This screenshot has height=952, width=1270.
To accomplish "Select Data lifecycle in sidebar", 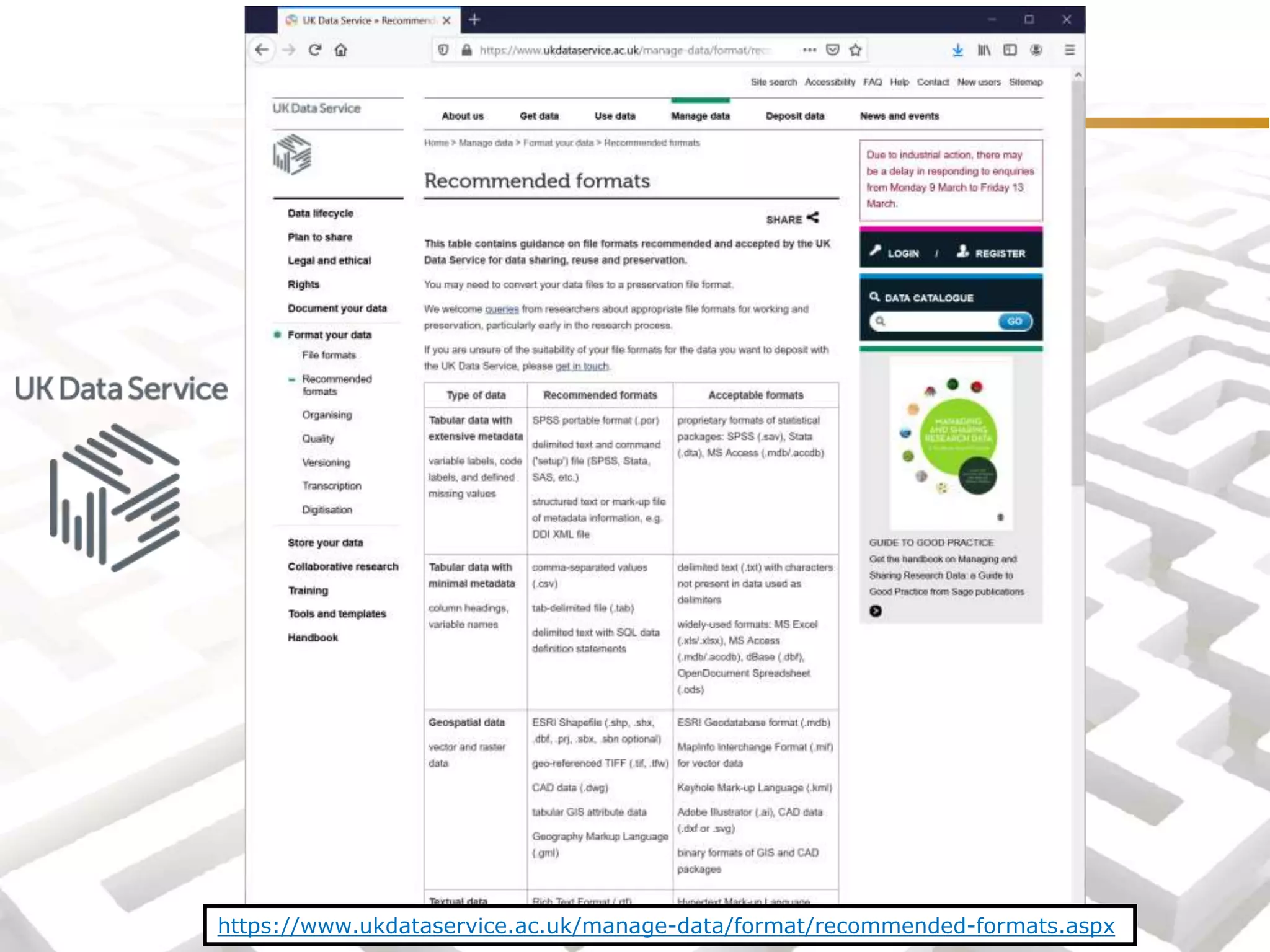I will 320,213.
